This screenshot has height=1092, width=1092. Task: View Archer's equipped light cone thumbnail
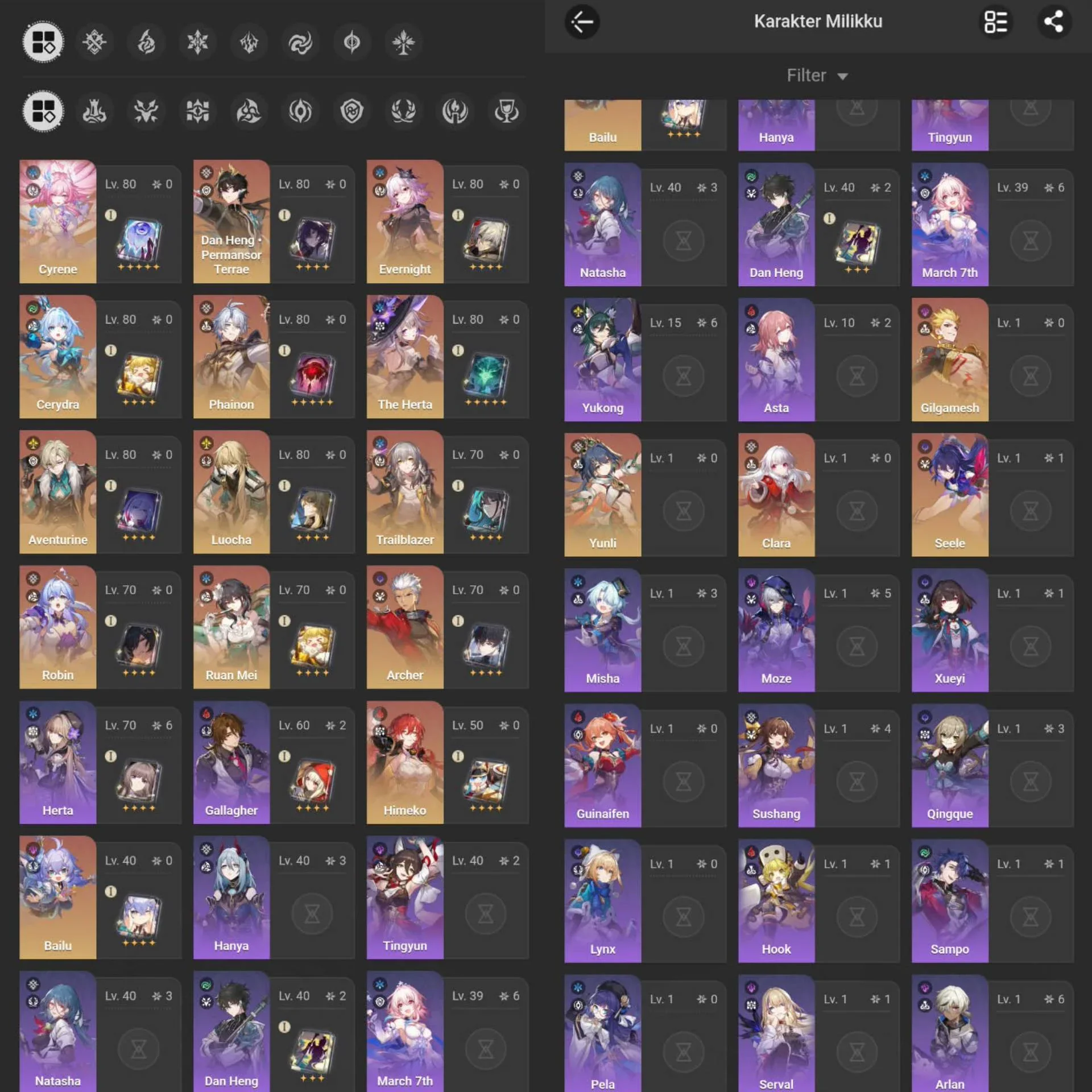[486, 646]
